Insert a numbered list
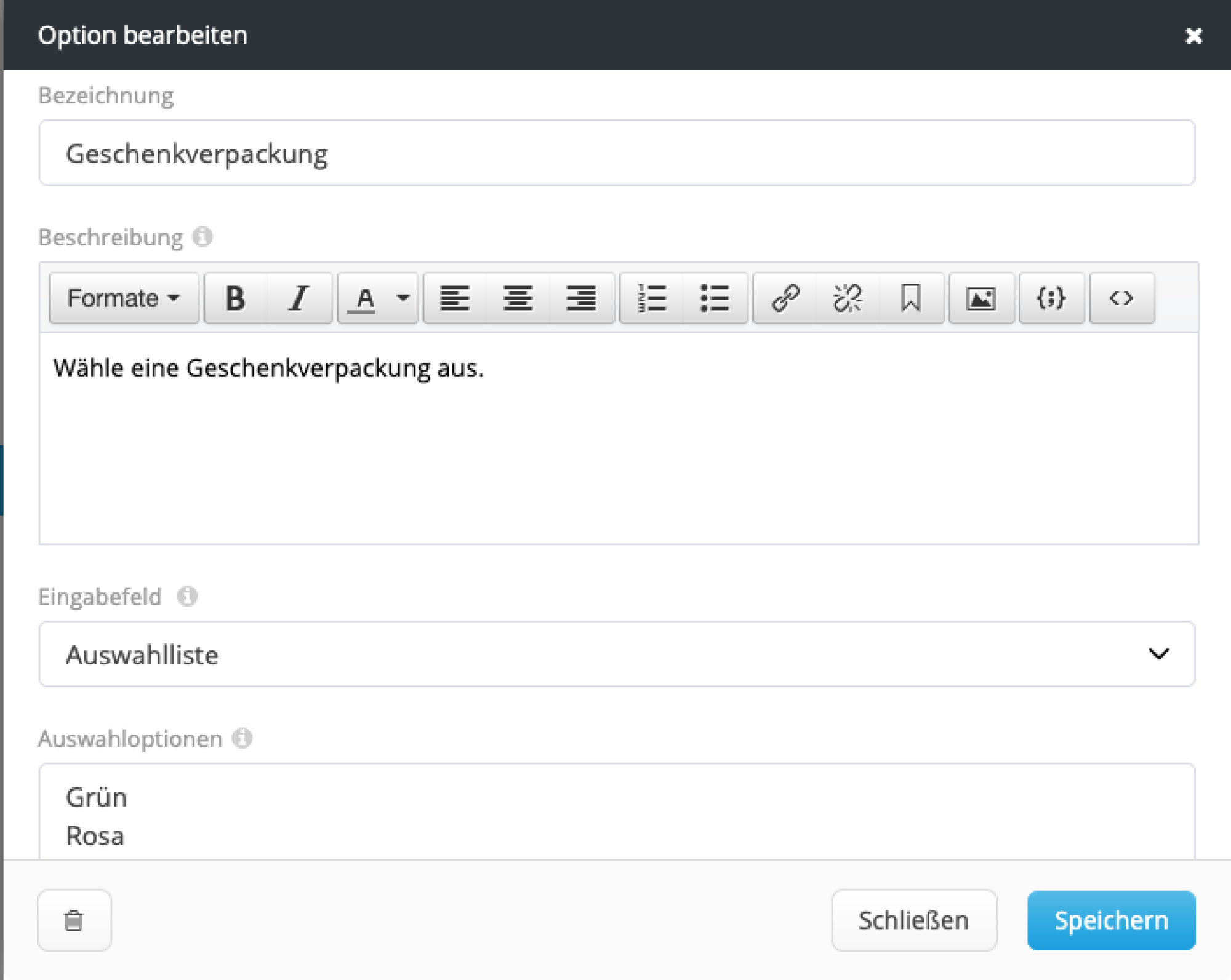The image size is (1231, 980). [652, 298]
